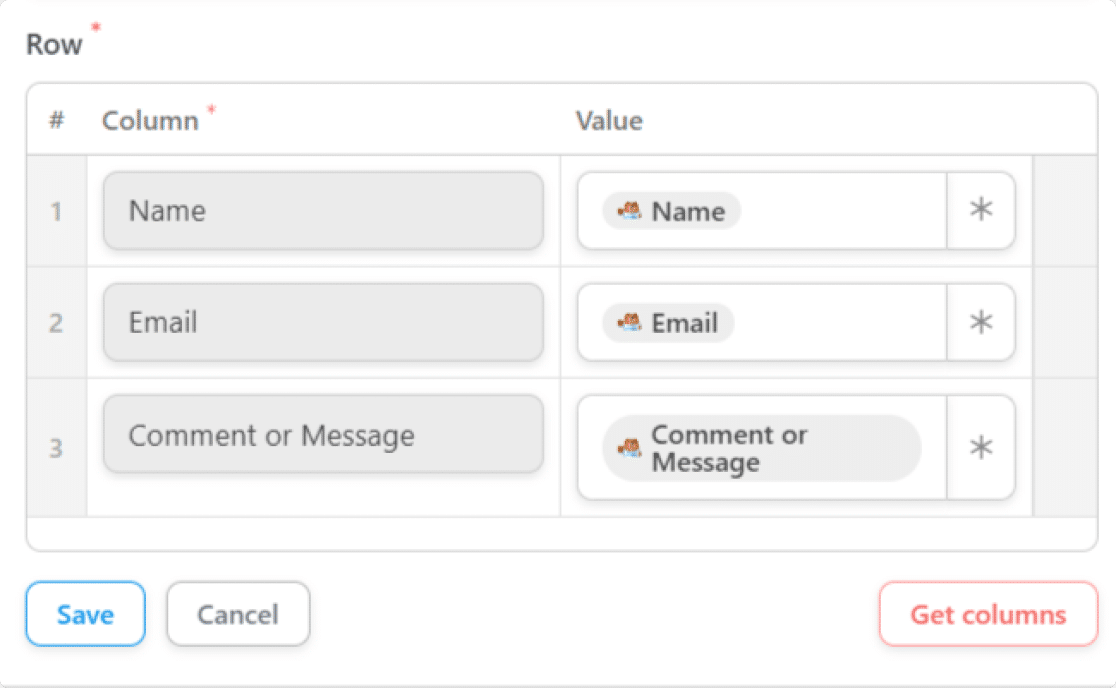
Task: Click the WPForms mascot icon in Email tag
Action: pos(630,323)
